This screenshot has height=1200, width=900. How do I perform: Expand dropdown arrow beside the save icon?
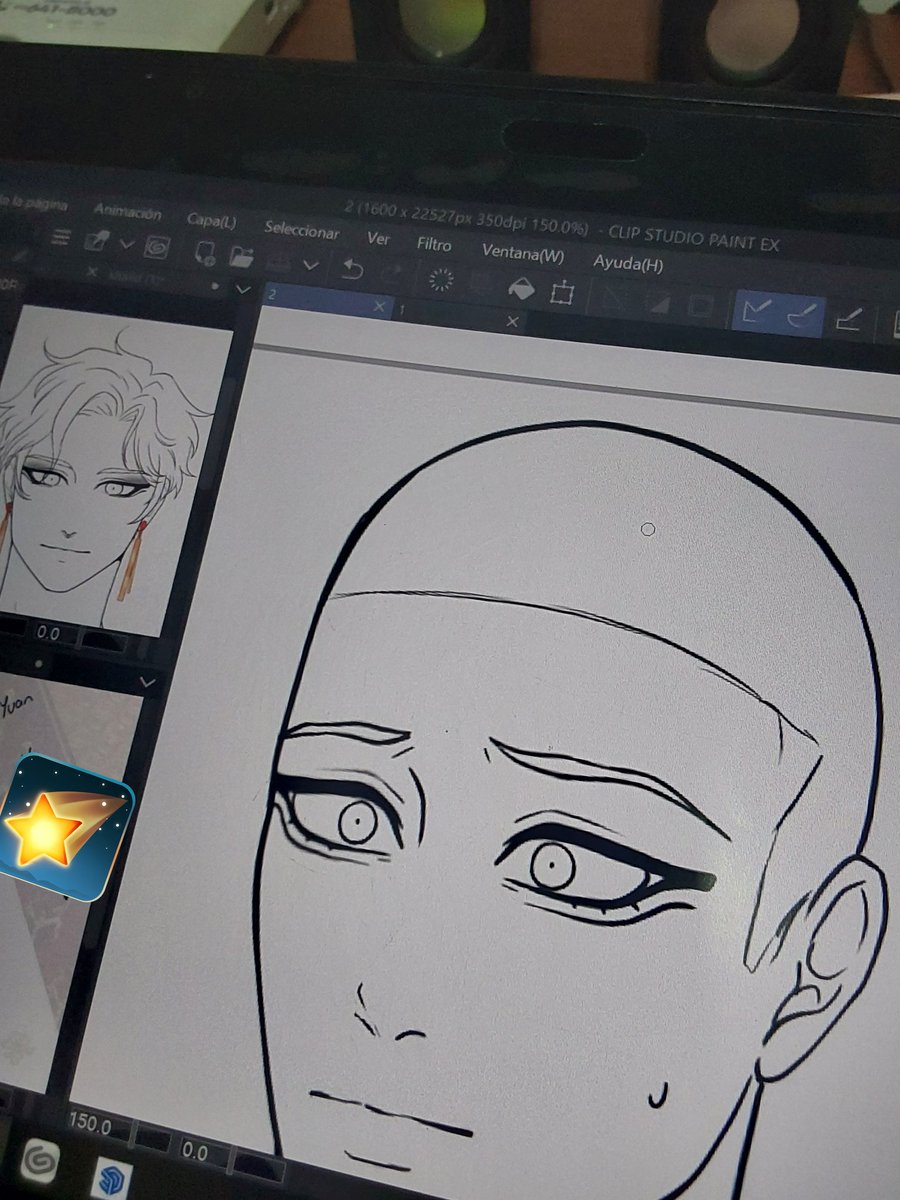coord(310,265)
